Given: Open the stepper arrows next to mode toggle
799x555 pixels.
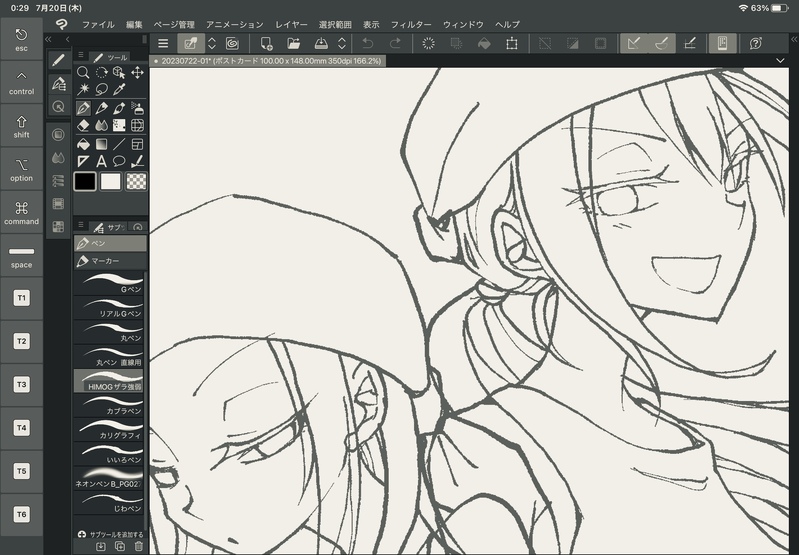Looking at the screenshot, I should pyautogui.click(x=212, y=44).
